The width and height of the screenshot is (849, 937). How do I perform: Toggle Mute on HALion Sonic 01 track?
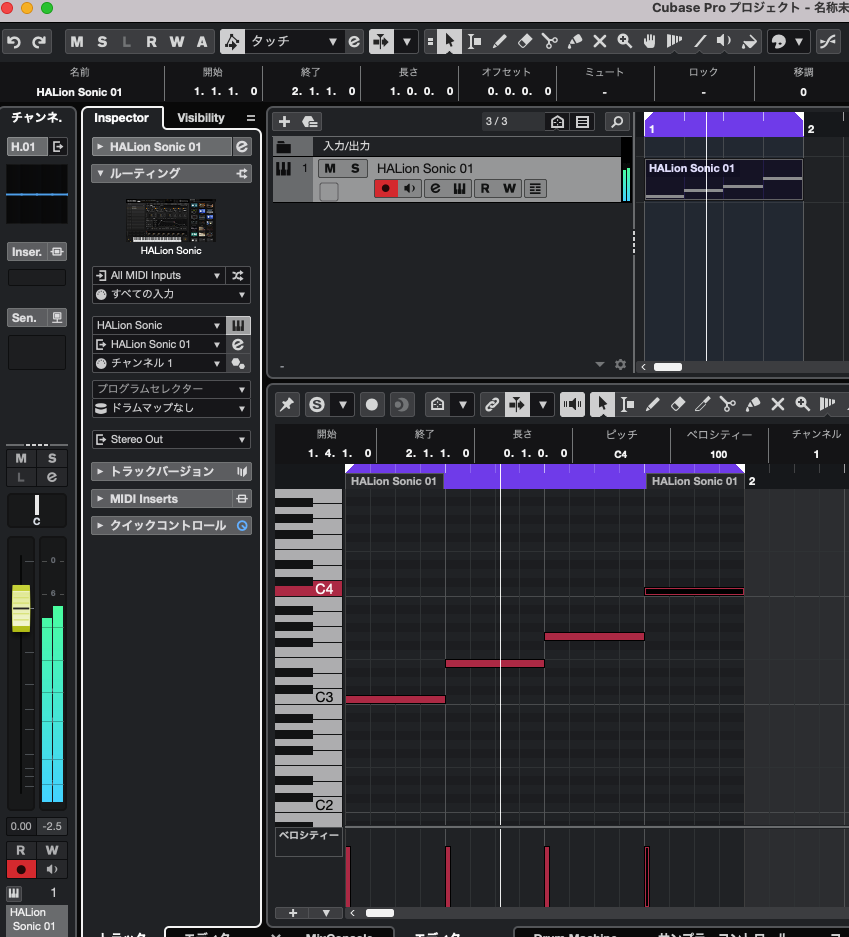(x=330, y=169)
